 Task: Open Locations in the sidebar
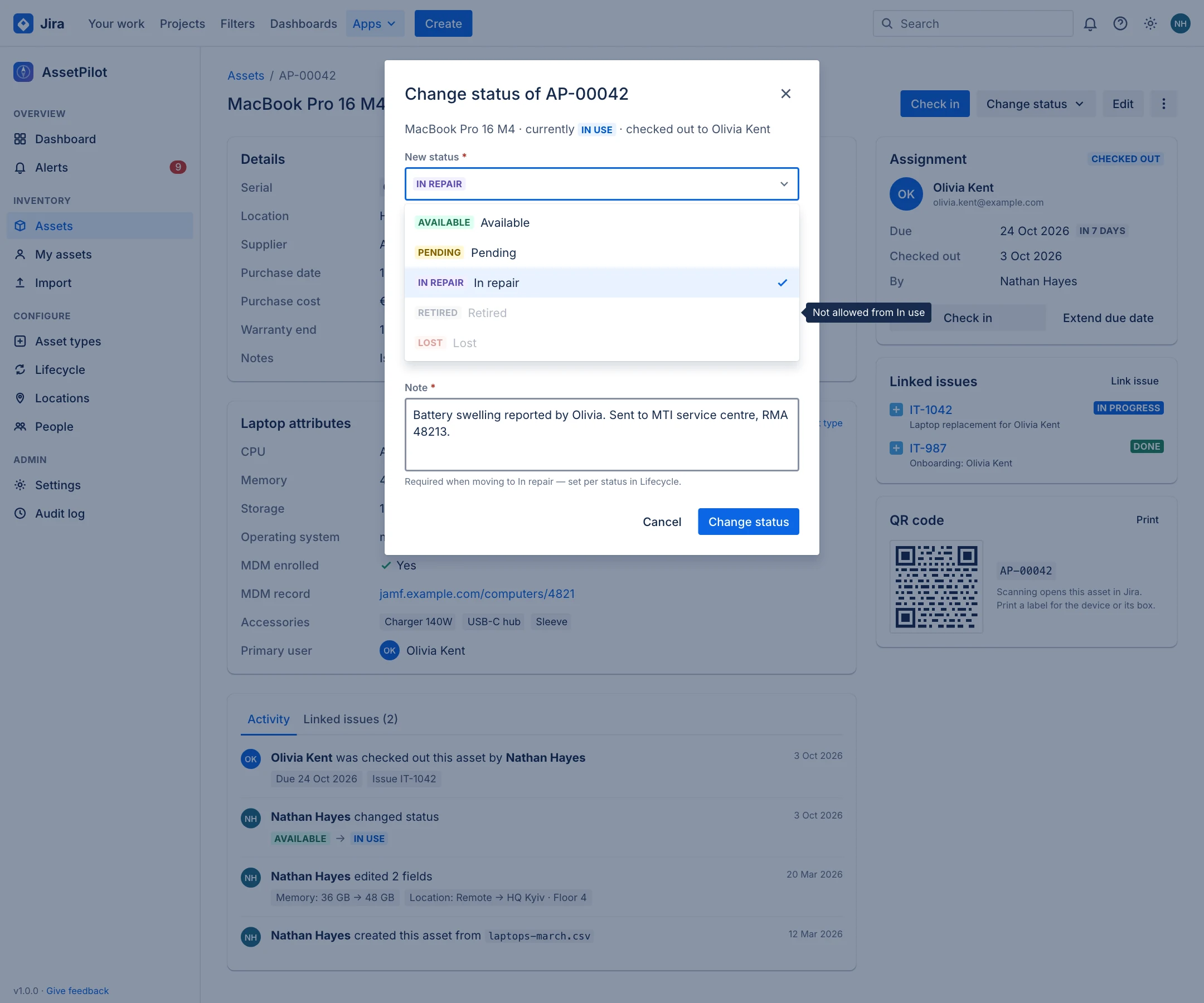pos(100,398)
